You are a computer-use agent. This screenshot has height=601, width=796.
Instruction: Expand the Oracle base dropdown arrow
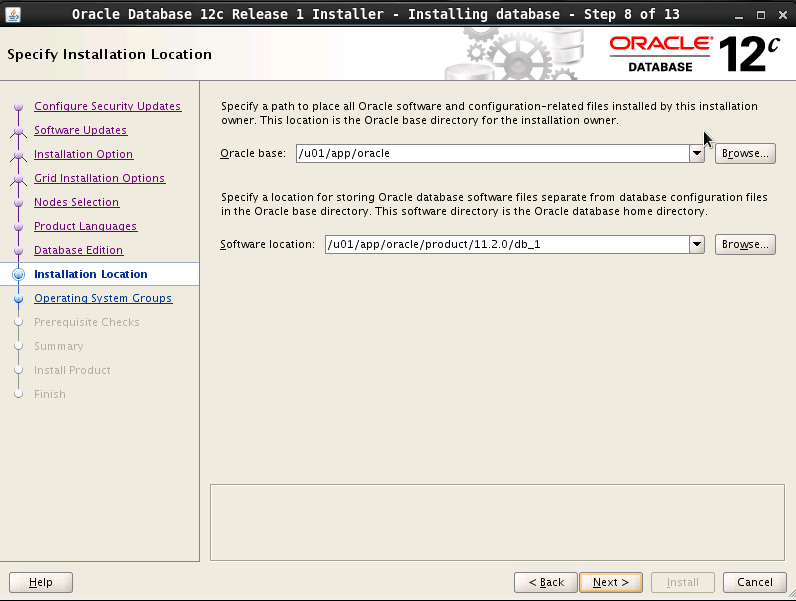[697, 154]
